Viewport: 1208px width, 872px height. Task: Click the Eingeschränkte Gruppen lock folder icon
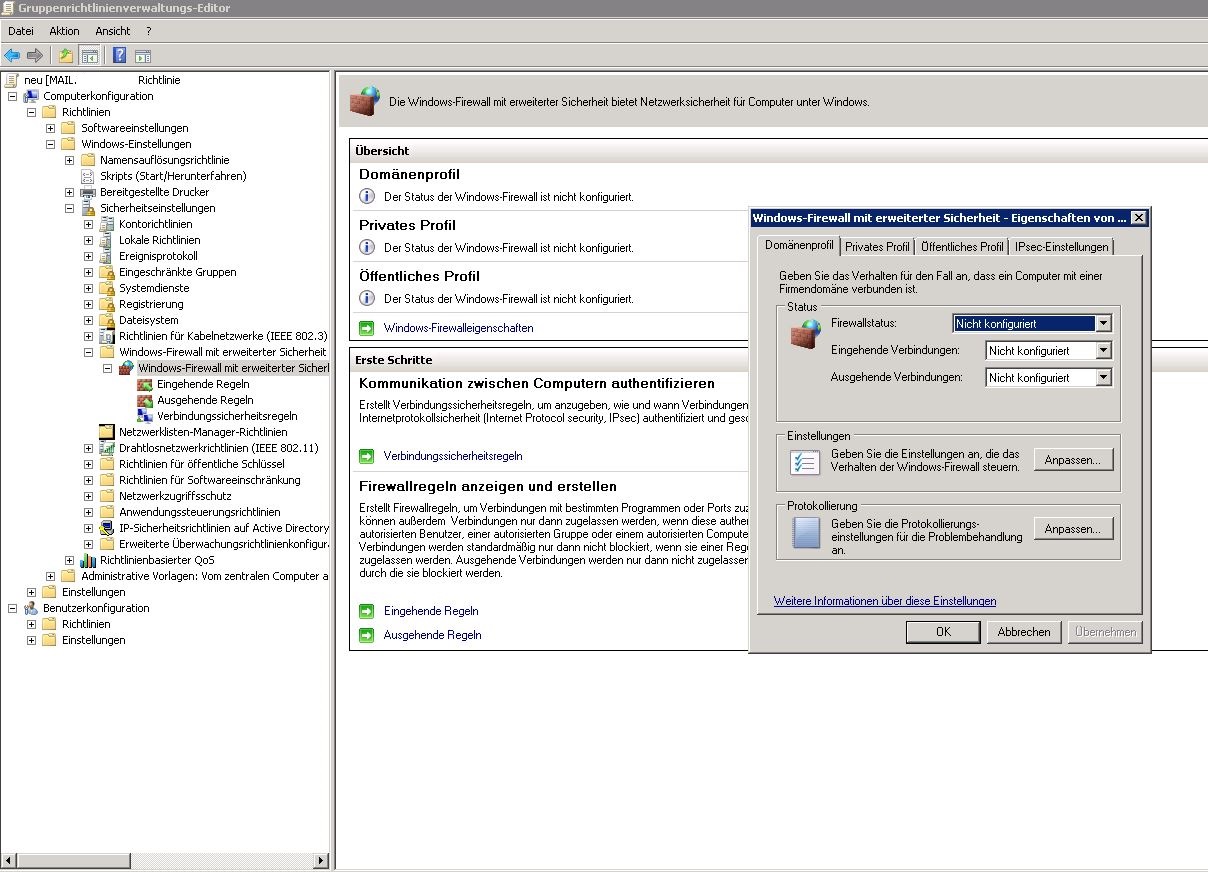[107, 272]
